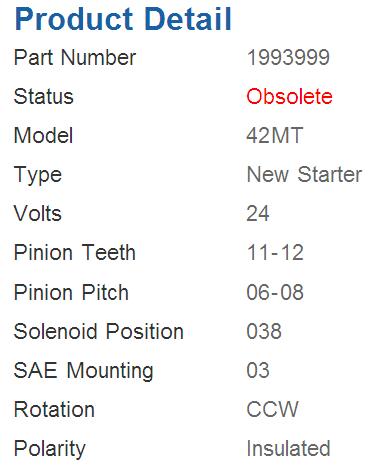Click the Pinion Teeth label
The height and width of the screenshot is (470, 376).
75,252
